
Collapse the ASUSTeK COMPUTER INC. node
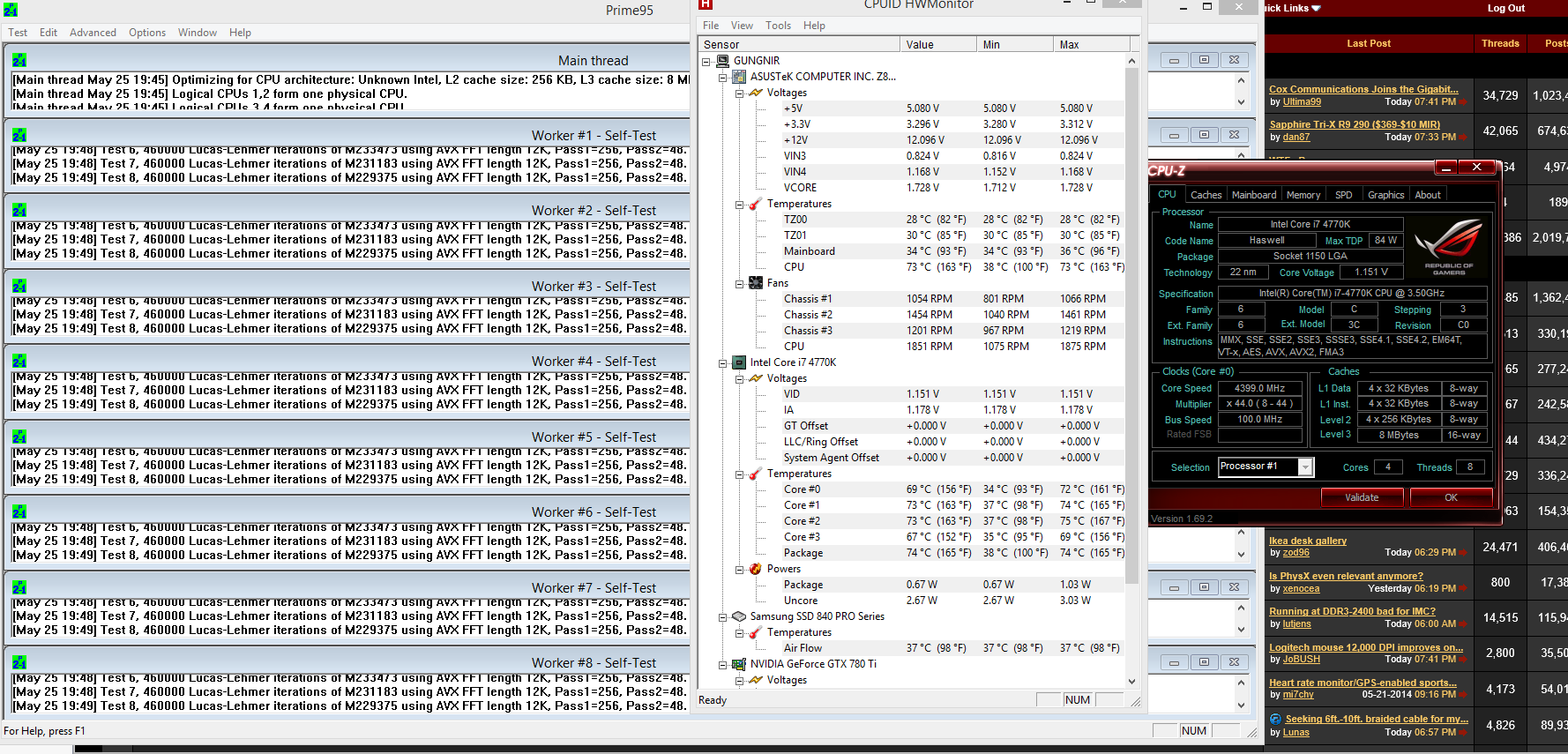coord(723,78)
